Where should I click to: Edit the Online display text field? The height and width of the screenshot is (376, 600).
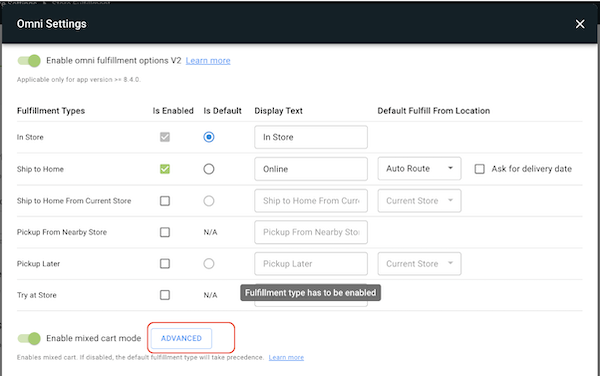[311, 169]
